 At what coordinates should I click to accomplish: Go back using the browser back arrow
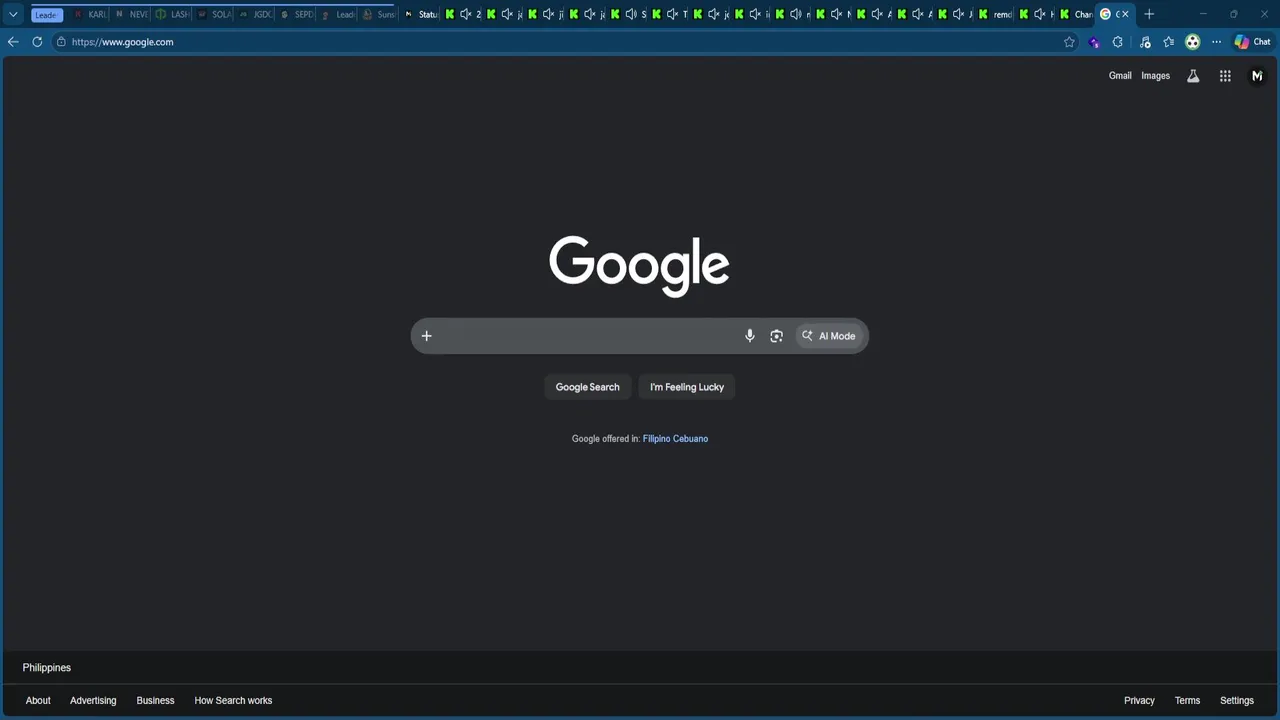tap(13, 42)
